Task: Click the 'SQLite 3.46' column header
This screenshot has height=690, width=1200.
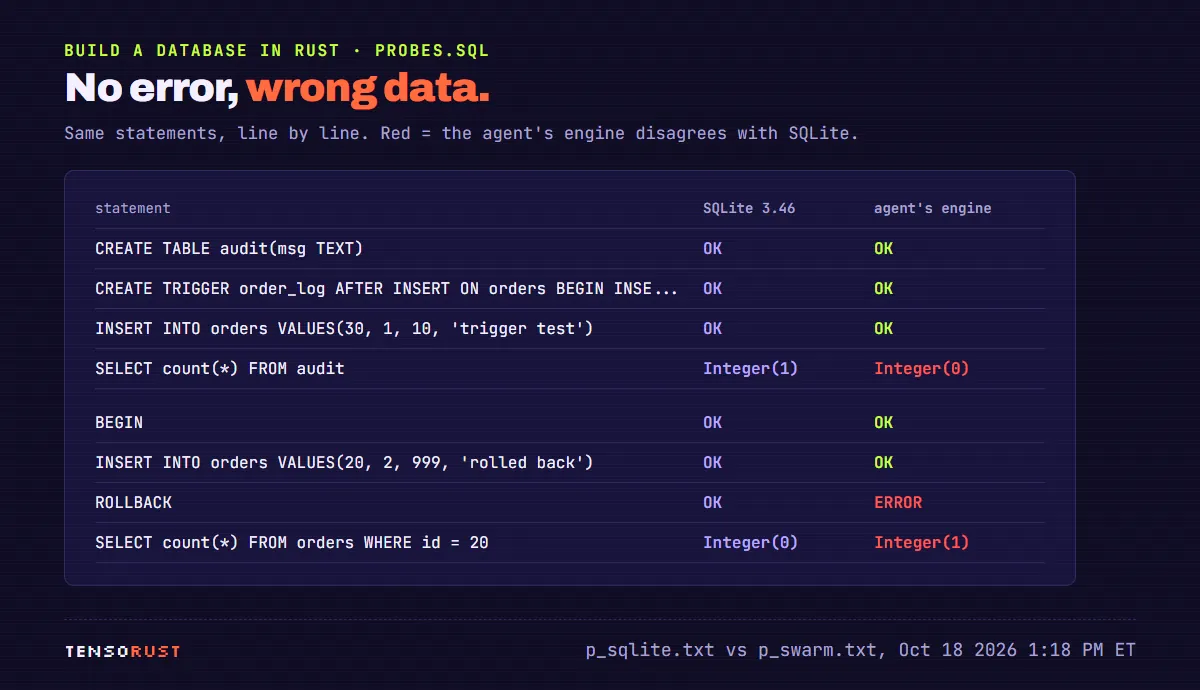Action: (749, 208)
